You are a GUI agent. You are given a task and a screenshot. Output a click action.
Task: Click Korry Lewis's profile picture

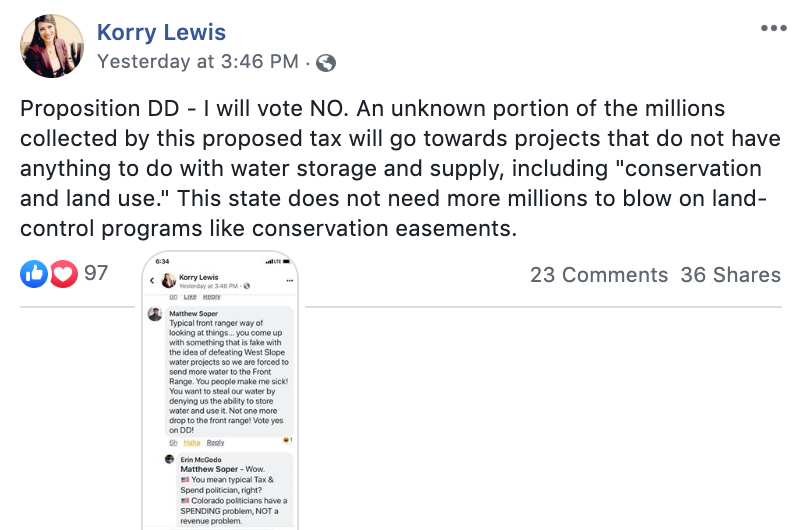click(x=52, y=46)
